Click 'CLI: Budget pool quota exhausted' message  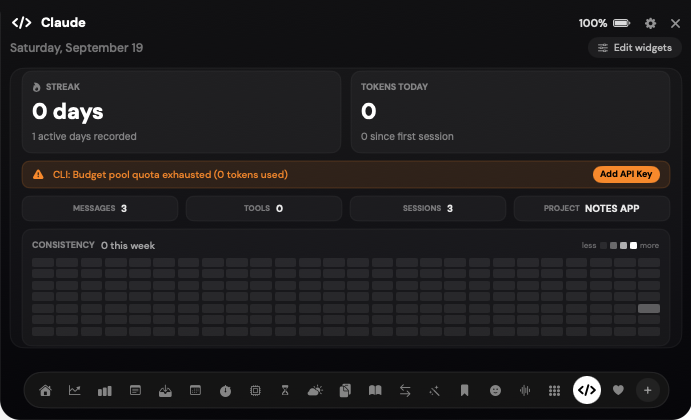170,175
